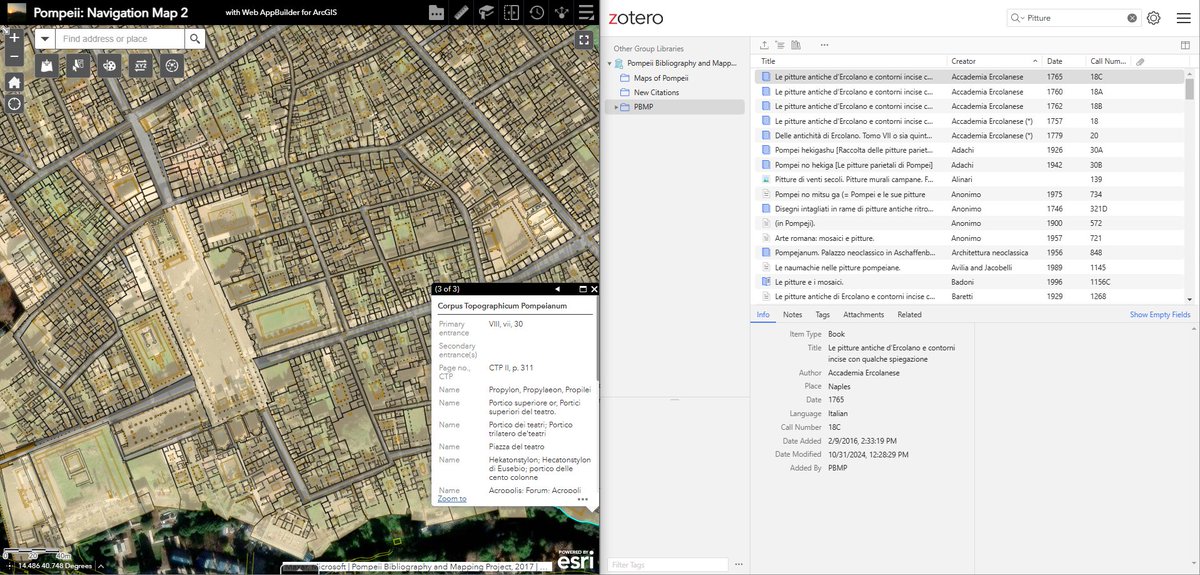This screenshot has width=1200, height=575.
Task: Select the Maps of Pompeii collection
Action: pos(660,78)
